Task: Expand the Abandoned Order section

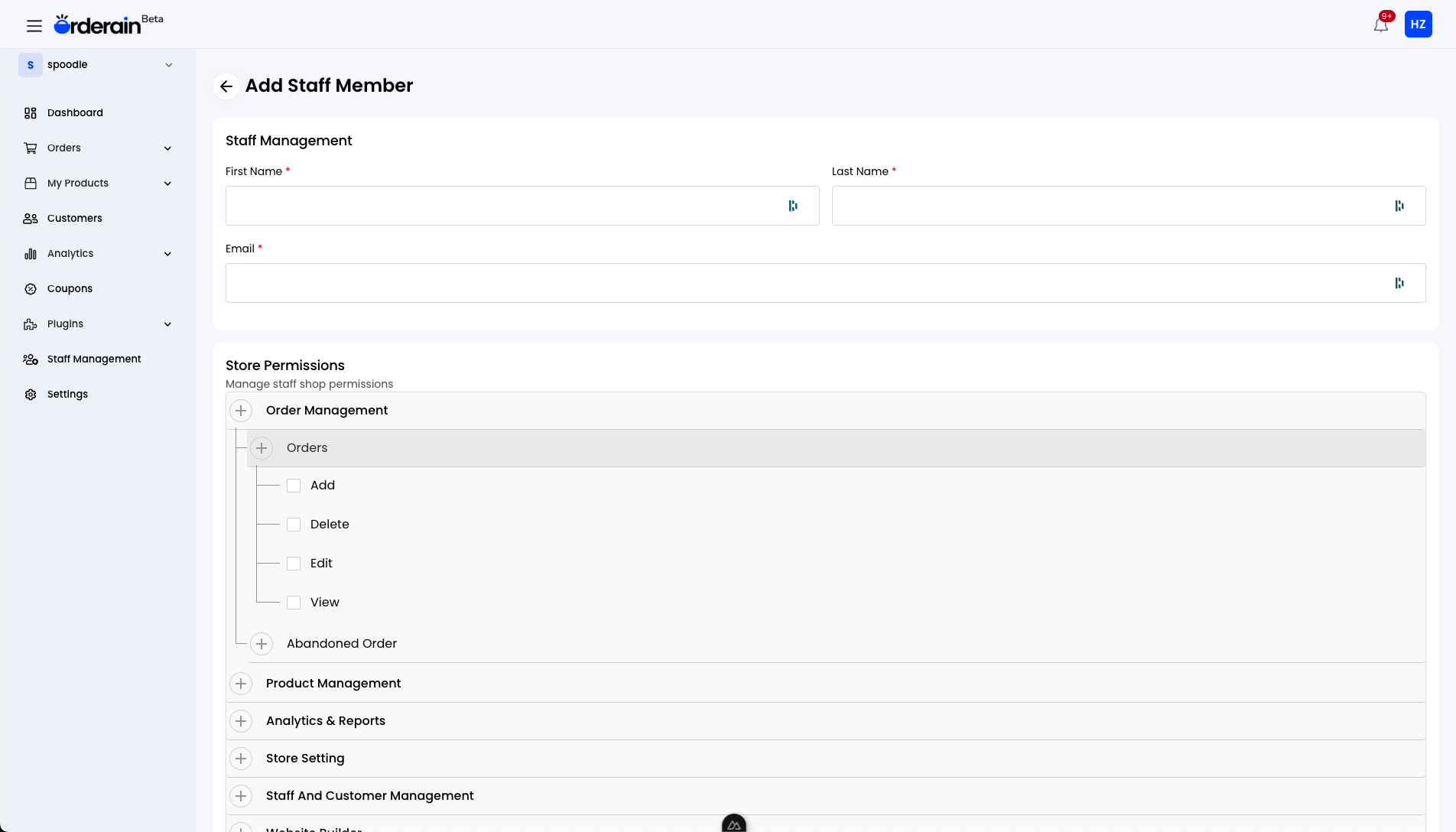Action: (x=262, y=643)
